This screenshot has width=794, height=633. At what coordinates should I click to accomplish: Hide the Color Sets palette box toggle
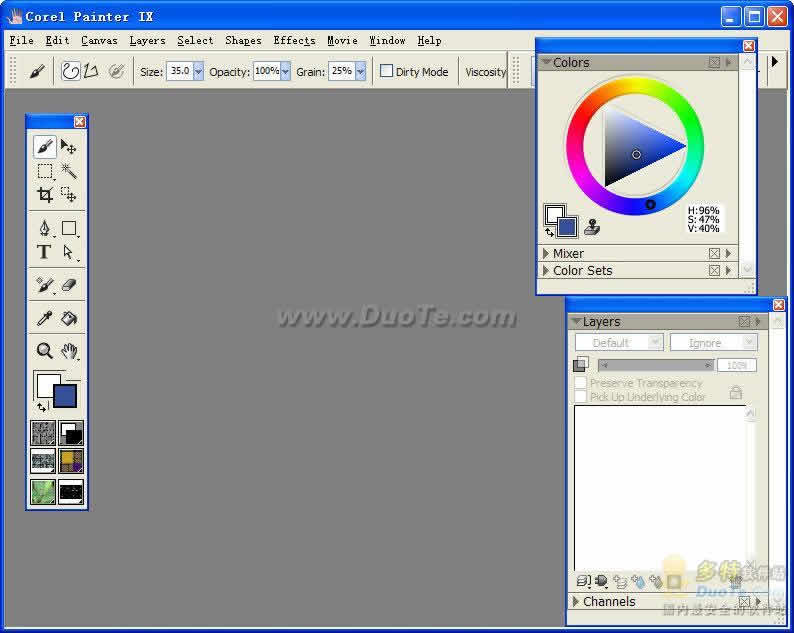pos(714,270)
